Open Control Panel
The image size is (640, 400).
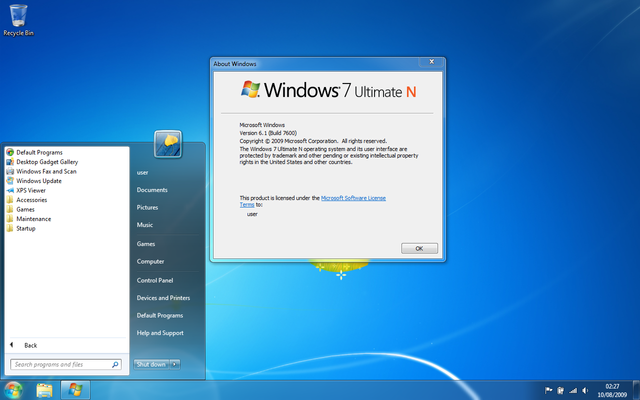coord(155,280)
